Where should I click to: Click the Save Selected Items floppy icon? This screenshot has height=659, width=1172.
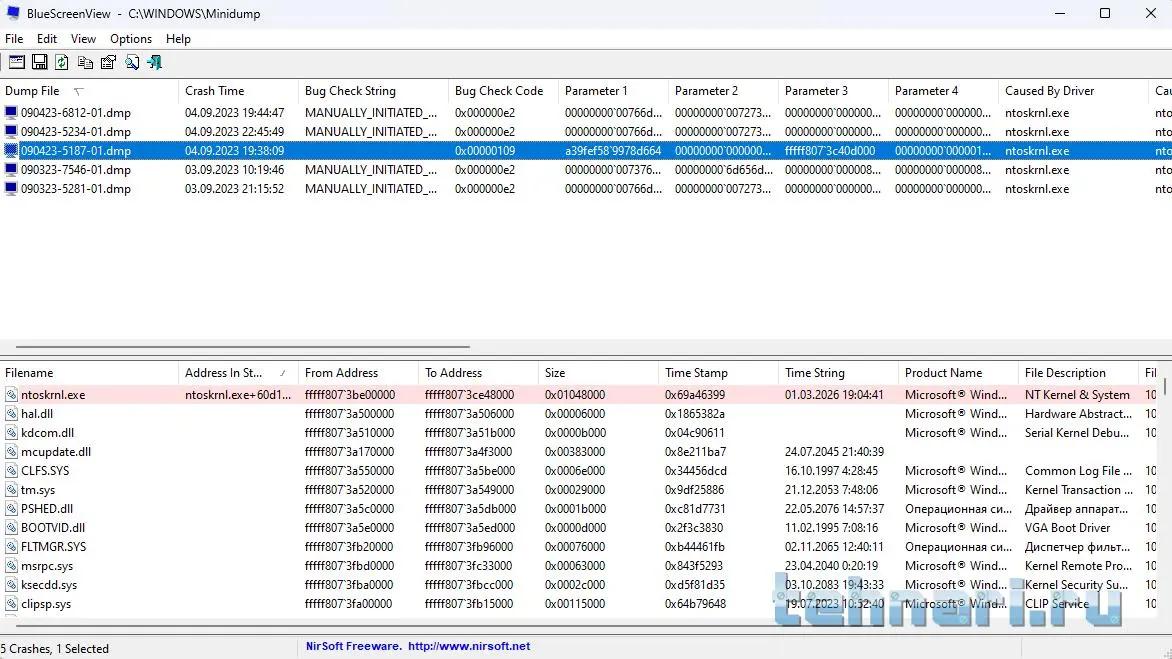pyautogui.click(x=40, y=62)
